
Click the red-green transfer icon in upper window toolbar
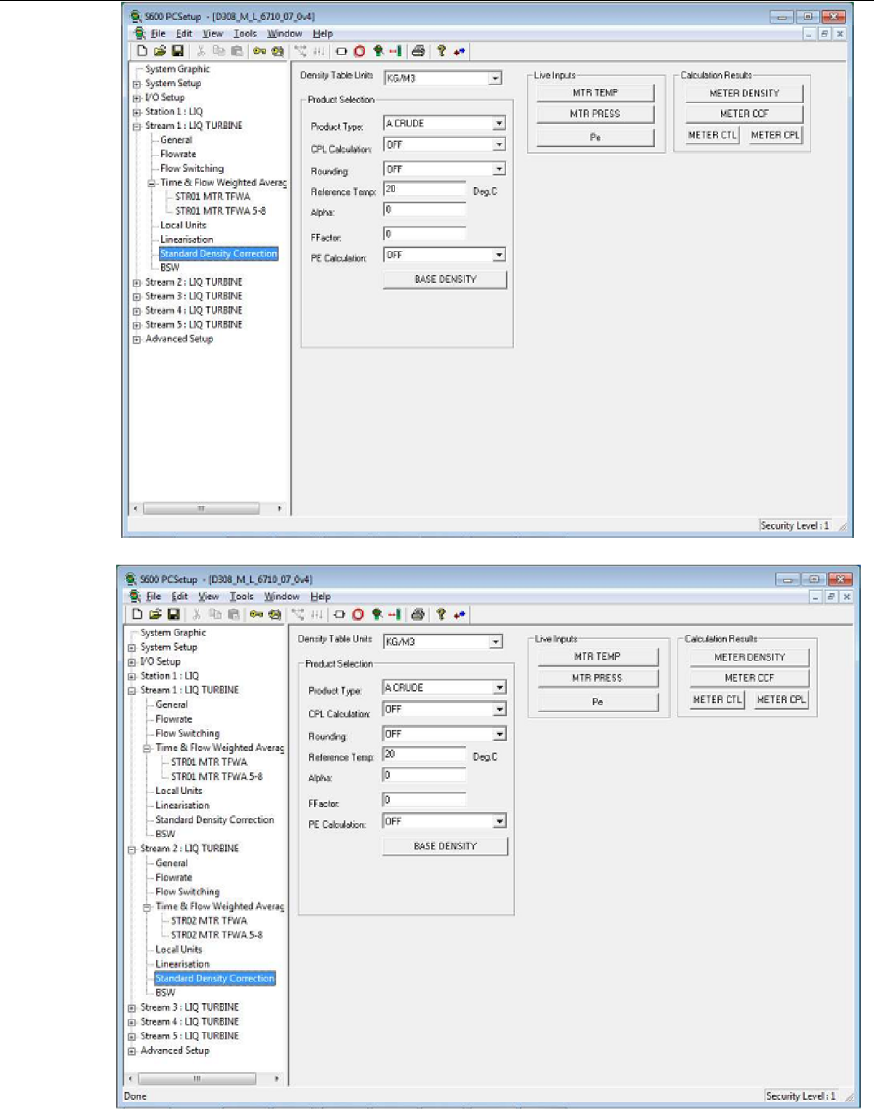[395, 51]
